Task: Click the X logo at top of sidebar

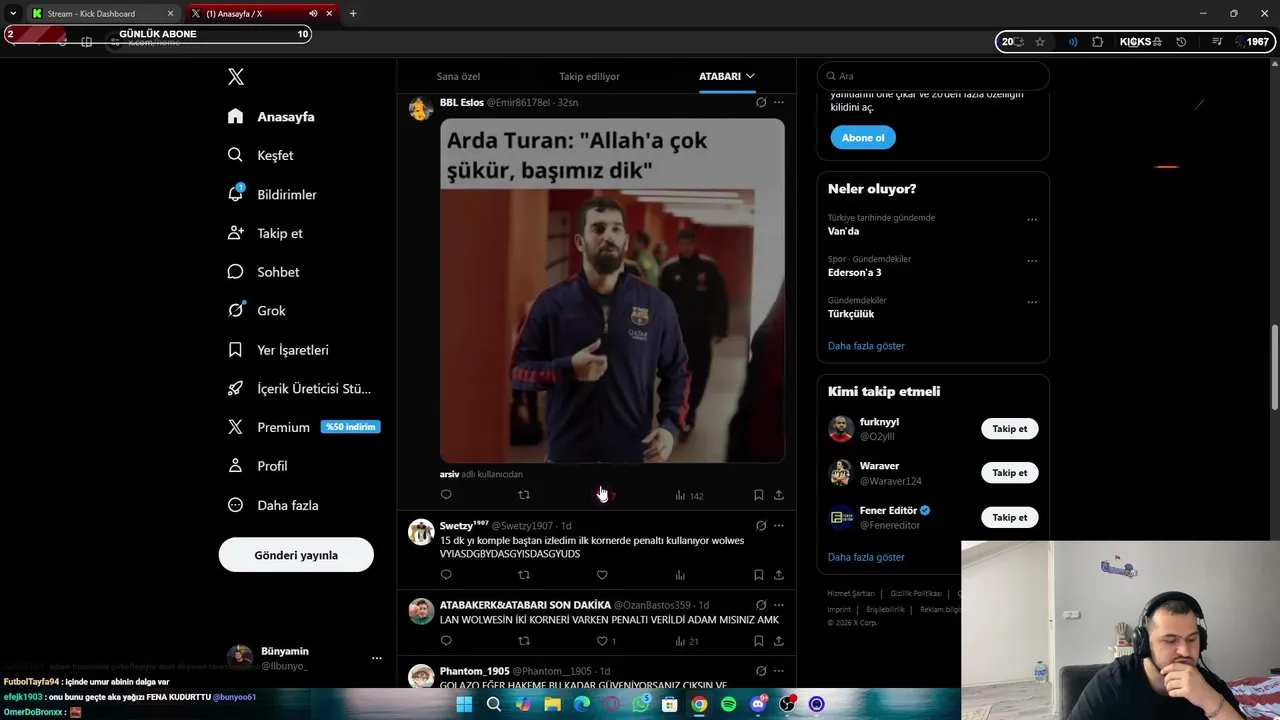Action: [x=235, y=77]
